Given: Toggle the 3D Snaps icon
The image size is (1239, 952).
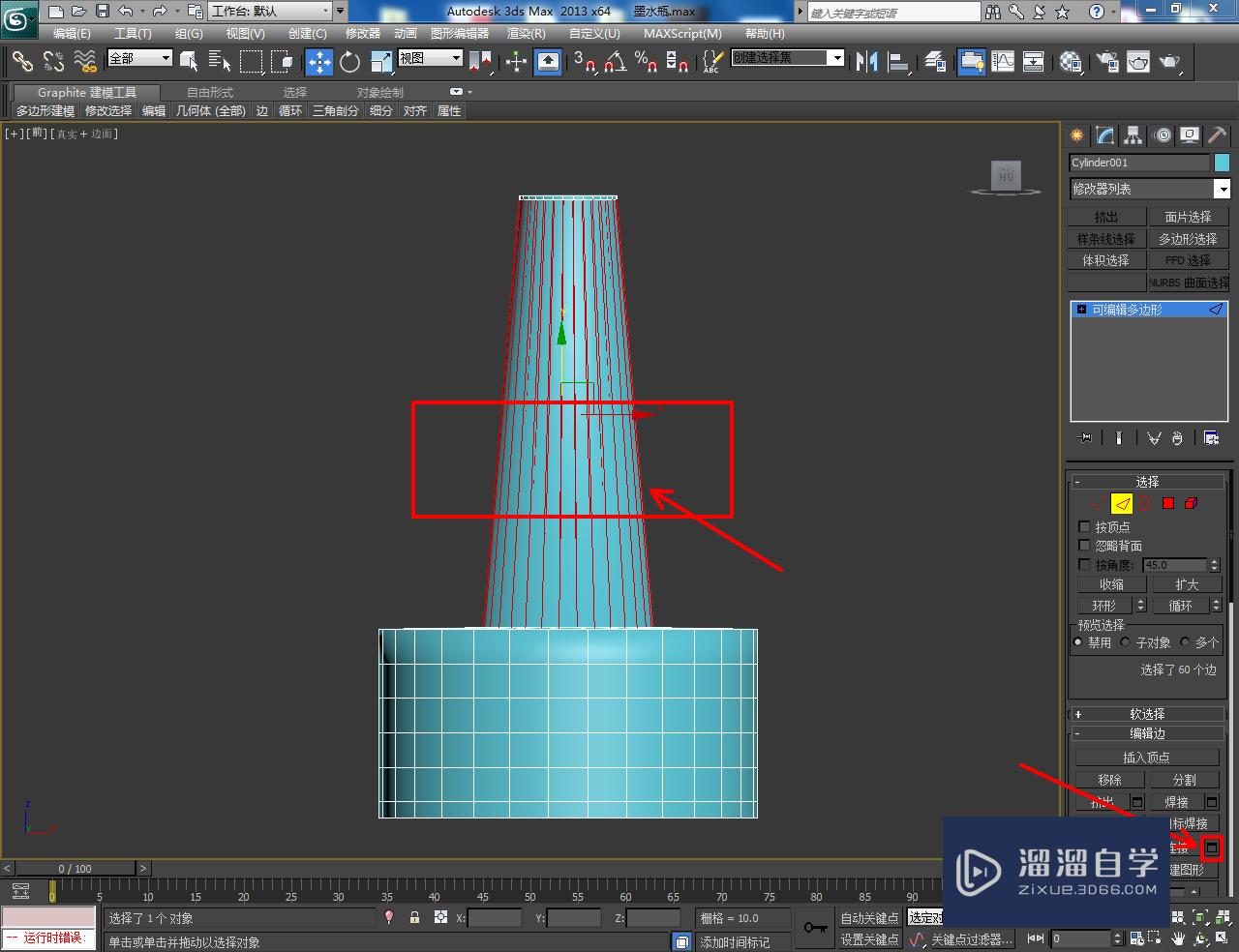Looking at the screenshot, I should pyautogui.click(x=584, y=62).
